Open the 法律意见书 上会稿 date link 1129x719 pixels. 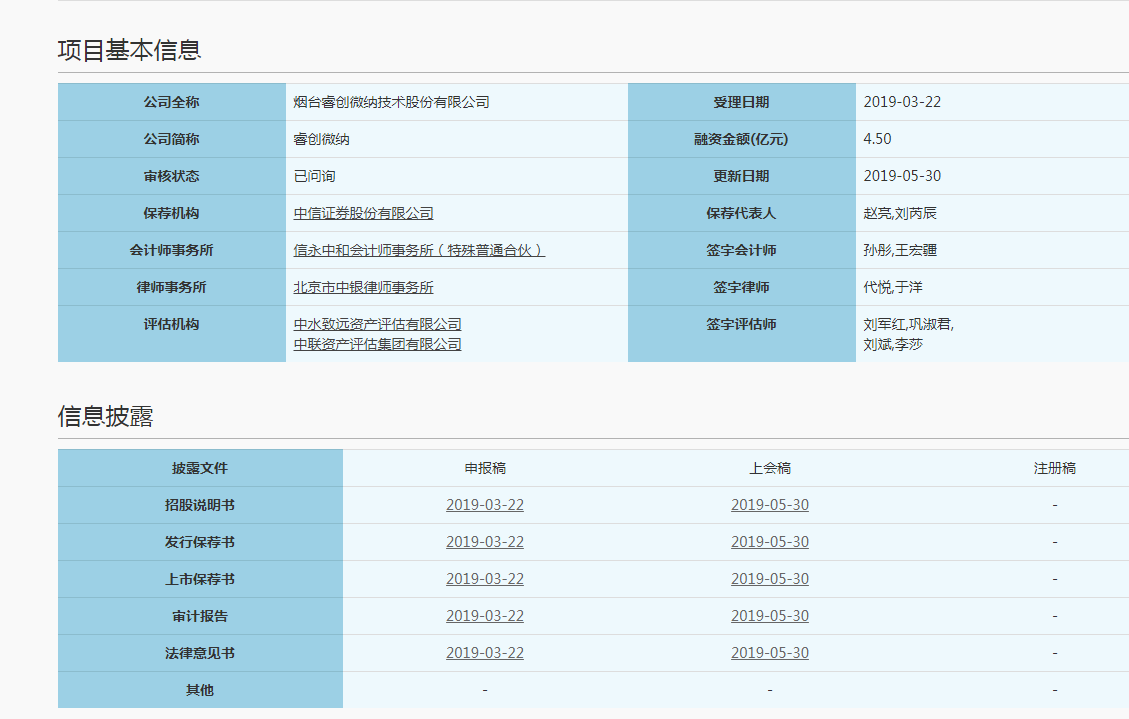pyautogui.click(x=769, y=653)
